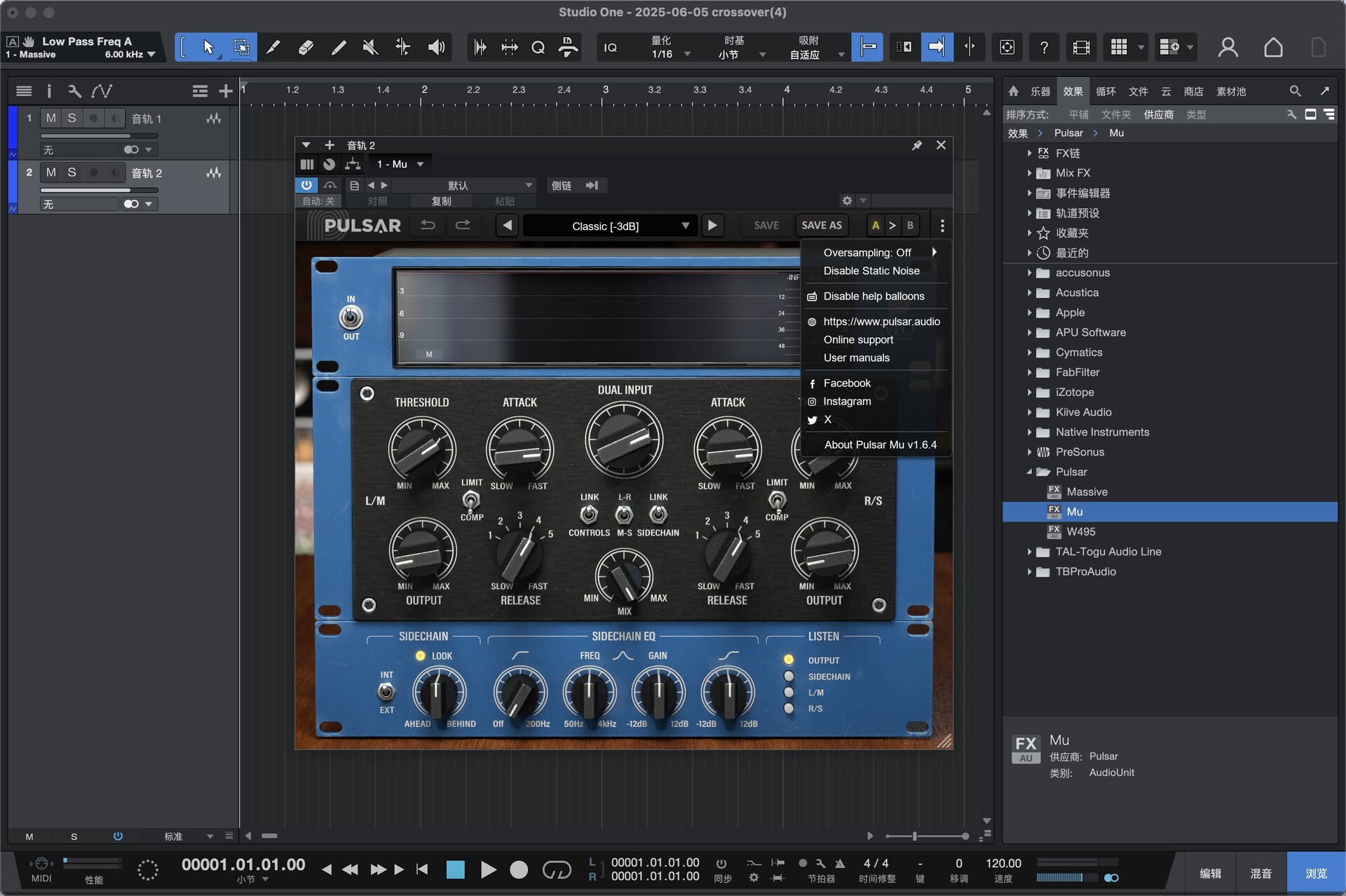Pin the Mu plugin window
1346x896 pixels.
(916, 145)
